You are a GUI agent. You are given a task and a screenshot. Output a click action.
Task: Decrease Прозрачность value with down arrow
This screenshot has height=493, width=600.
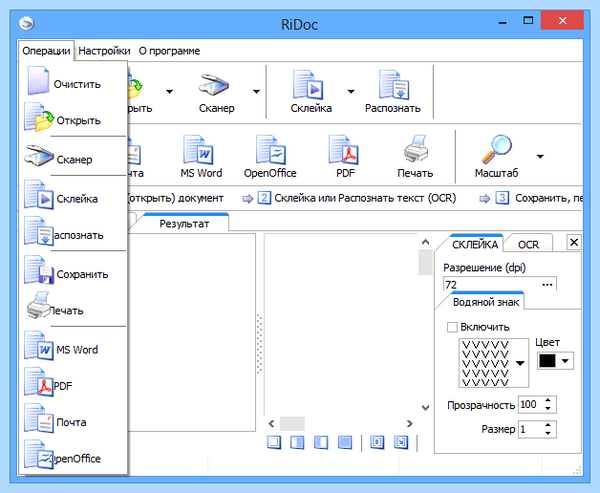(x=548, y=408)
